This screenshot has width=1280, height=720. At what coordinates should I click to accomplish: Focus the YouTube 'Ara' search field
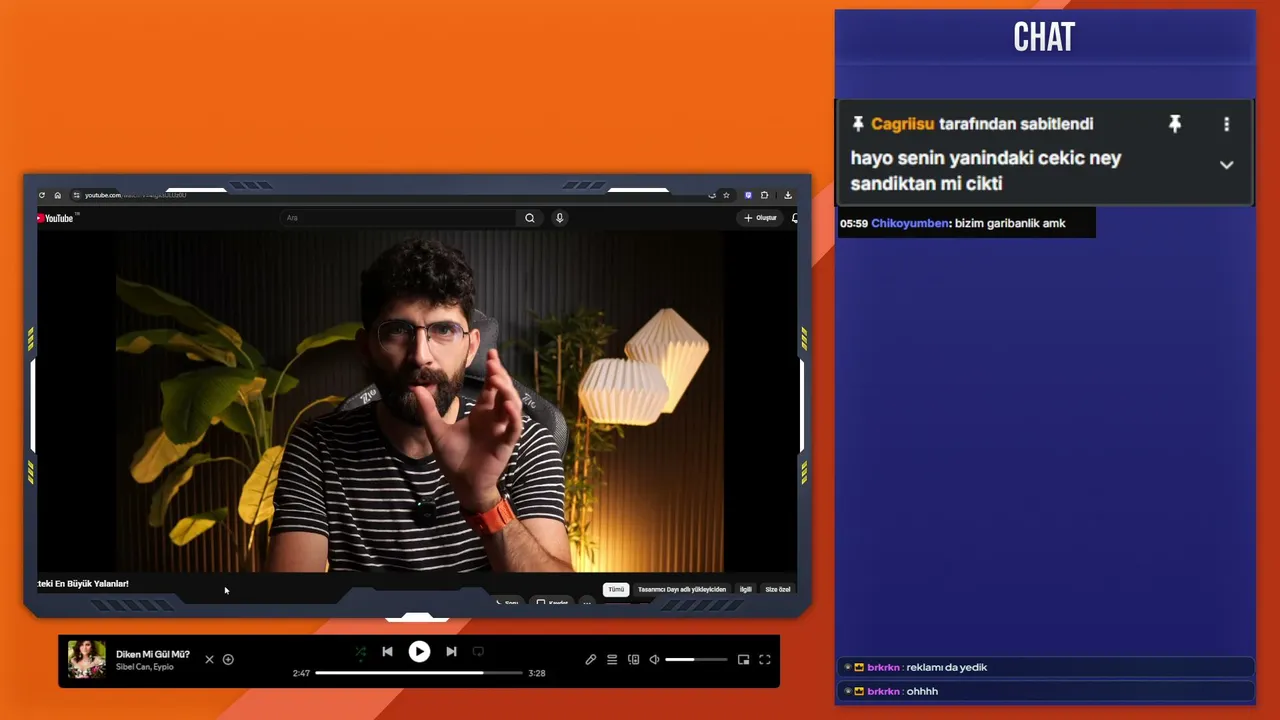(x=398, y=218)
